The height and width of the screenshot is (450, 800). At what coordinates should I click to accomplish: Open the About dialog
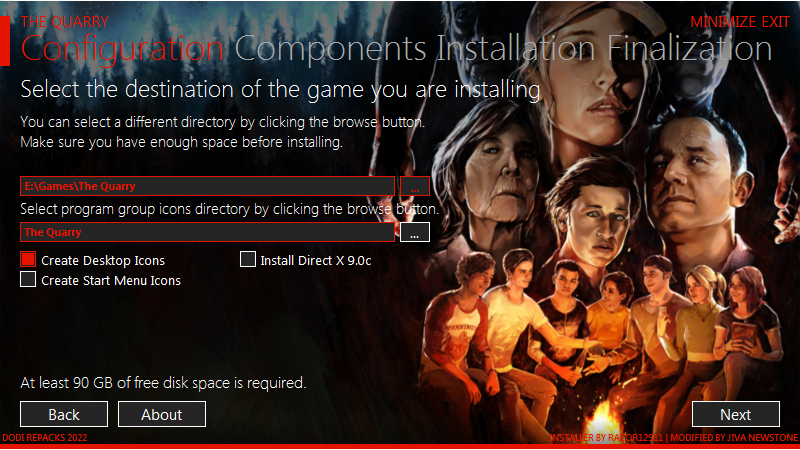pos(162,414)
